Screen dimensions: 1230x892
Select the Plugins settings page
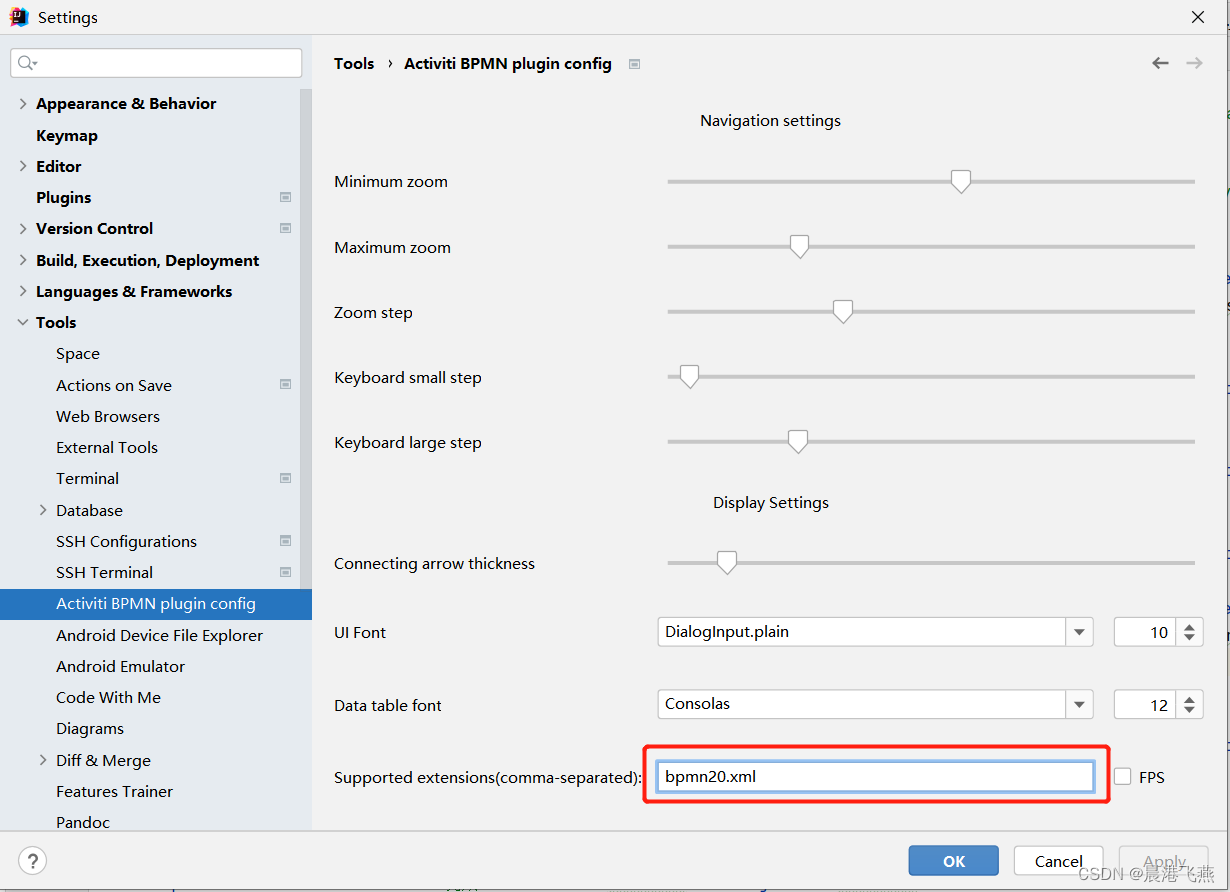click(64, 198)
